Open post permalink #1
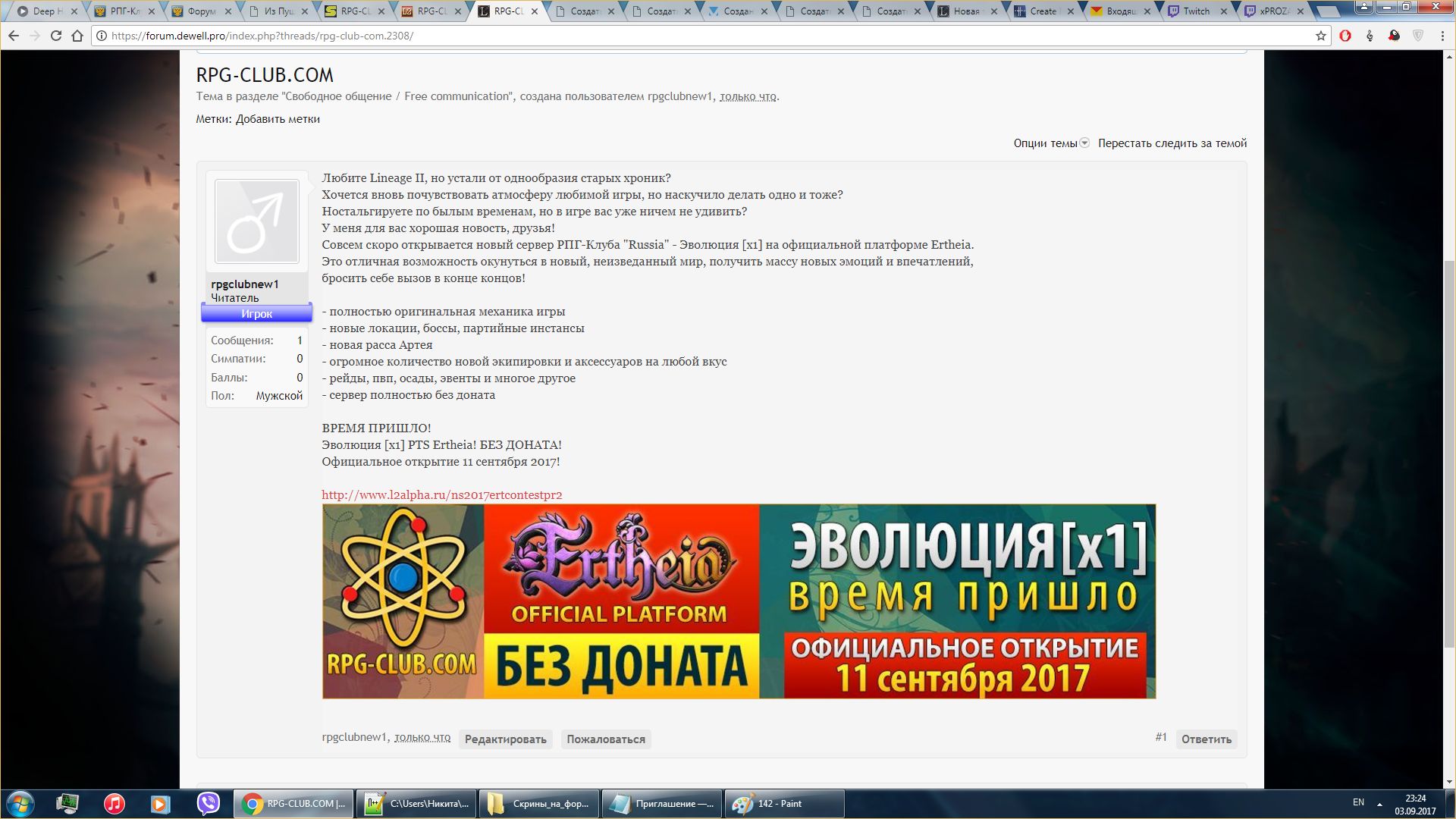1456x819 pixels. [x=1161, y=737]
